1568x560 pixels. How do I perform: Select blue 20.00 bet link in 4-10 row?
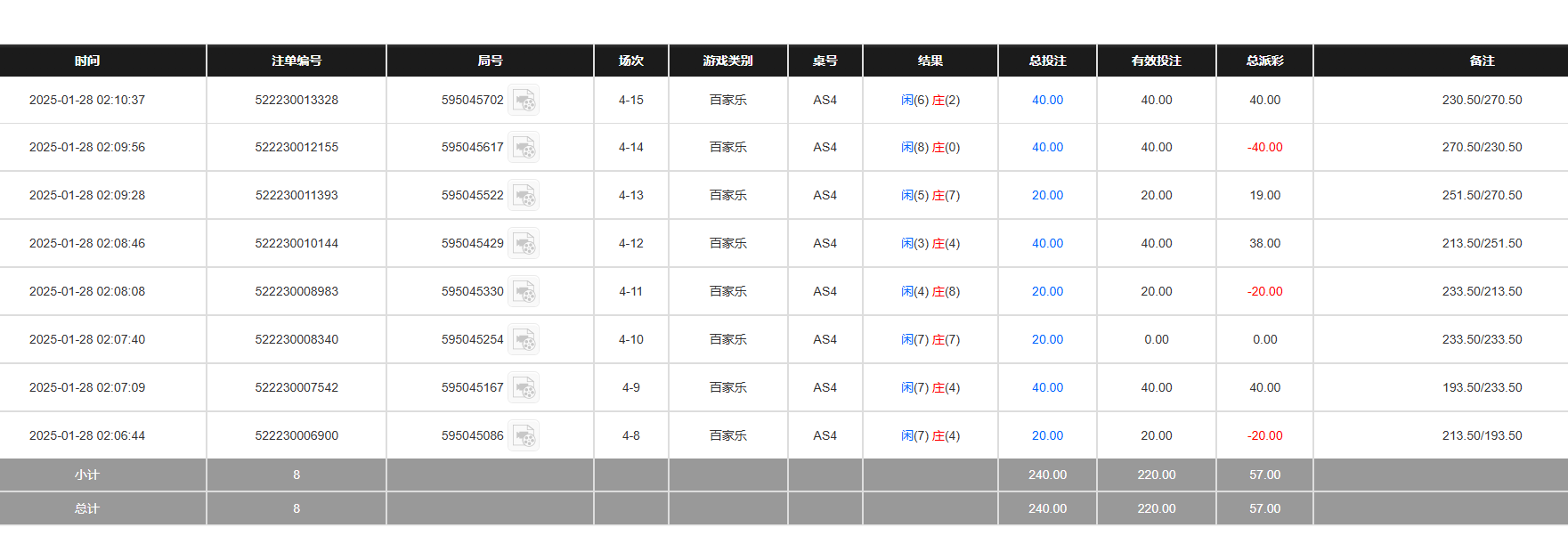point(1047,339)
